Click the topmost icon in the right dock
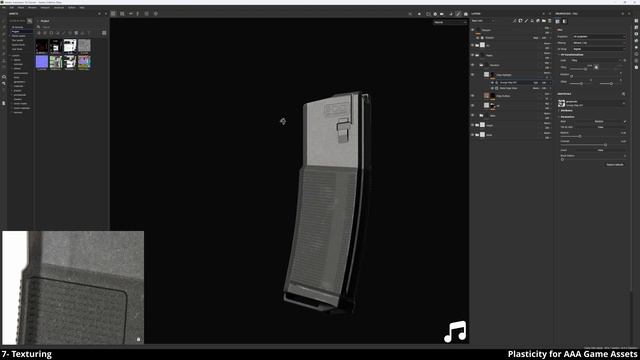 pos(636,21)
